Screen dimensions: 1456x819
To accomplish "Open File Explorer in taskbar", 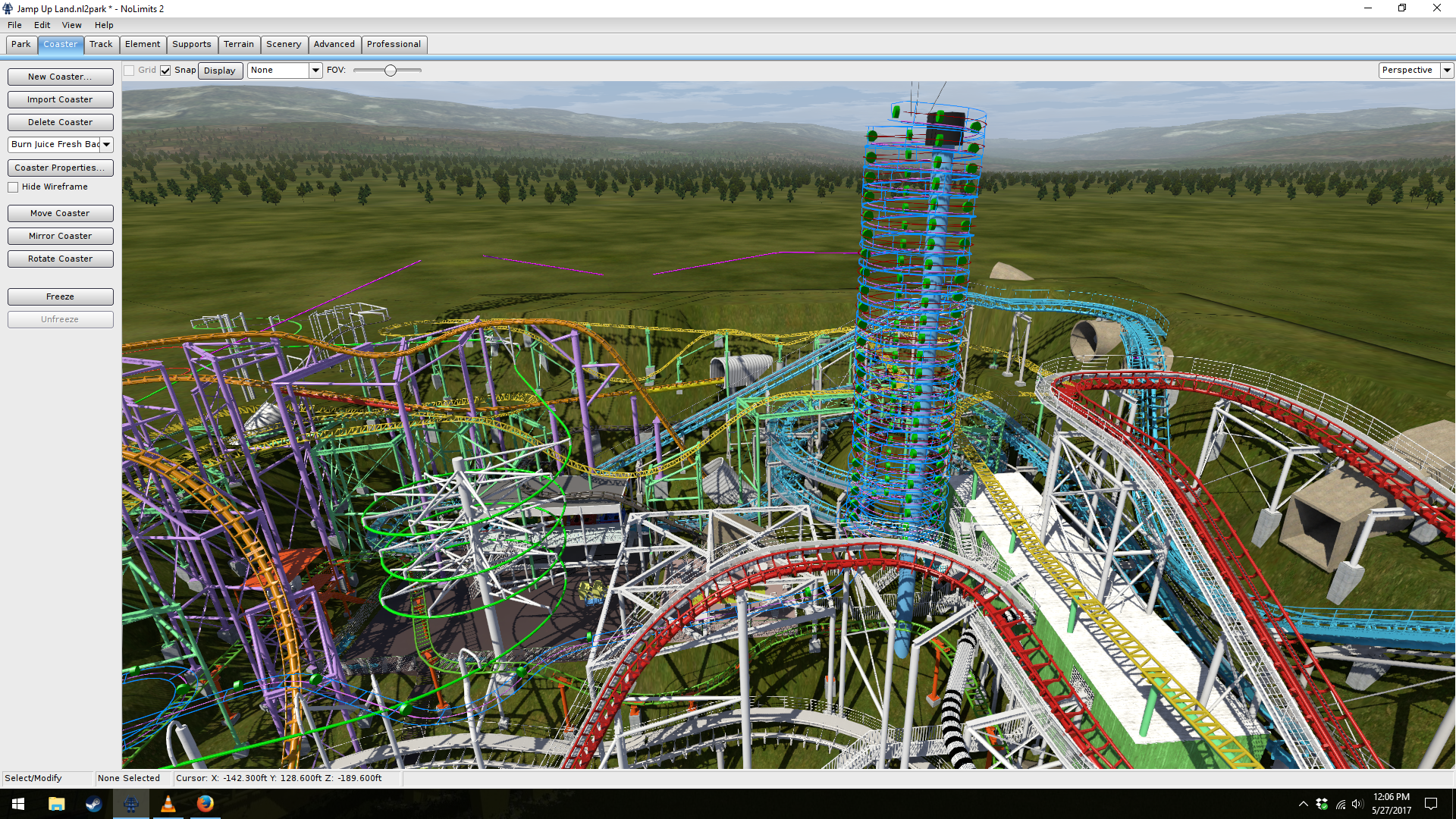I will [x=56, y=804].
